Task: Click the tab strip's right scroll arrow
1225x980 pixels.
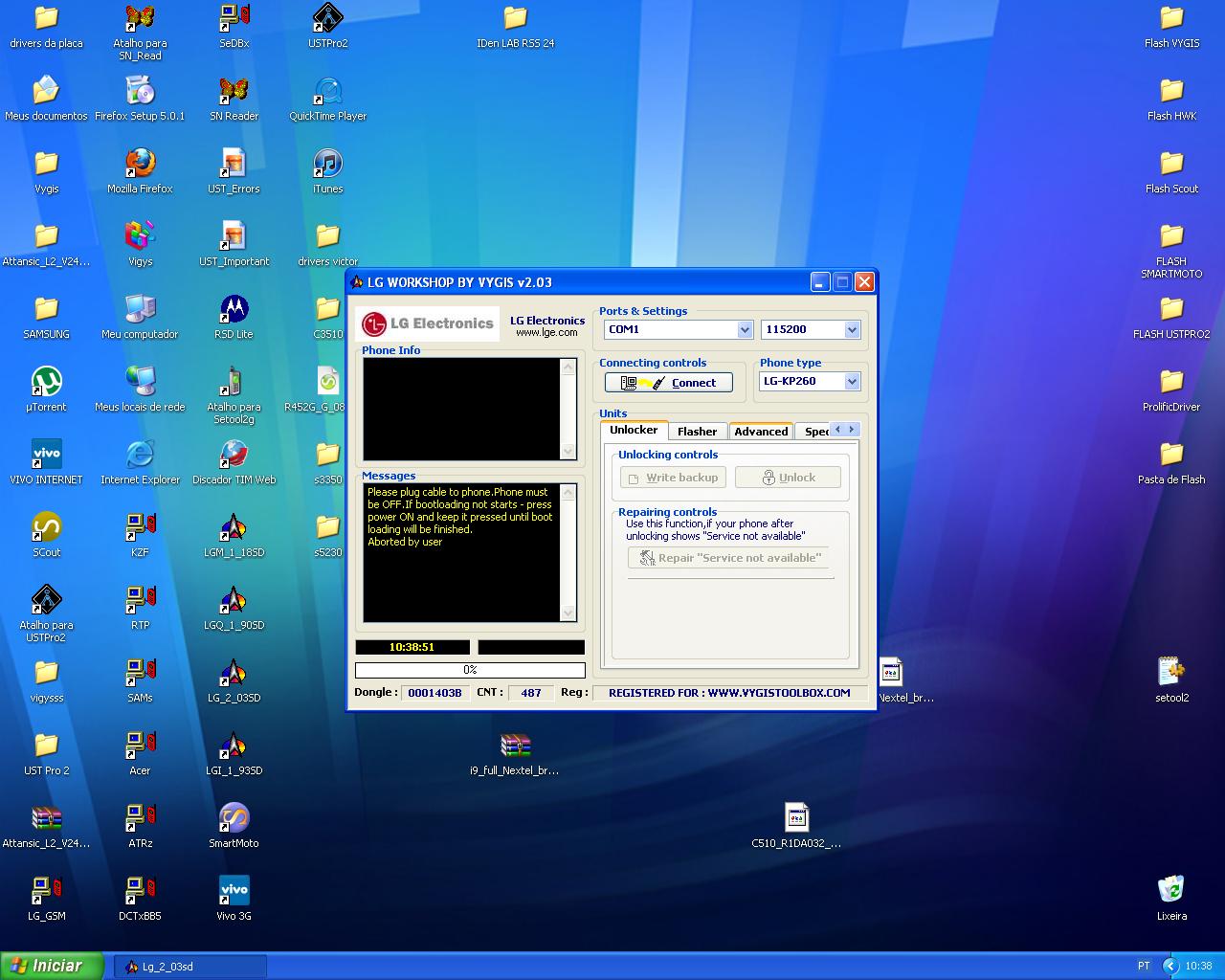Action: [x=852, y=430]
